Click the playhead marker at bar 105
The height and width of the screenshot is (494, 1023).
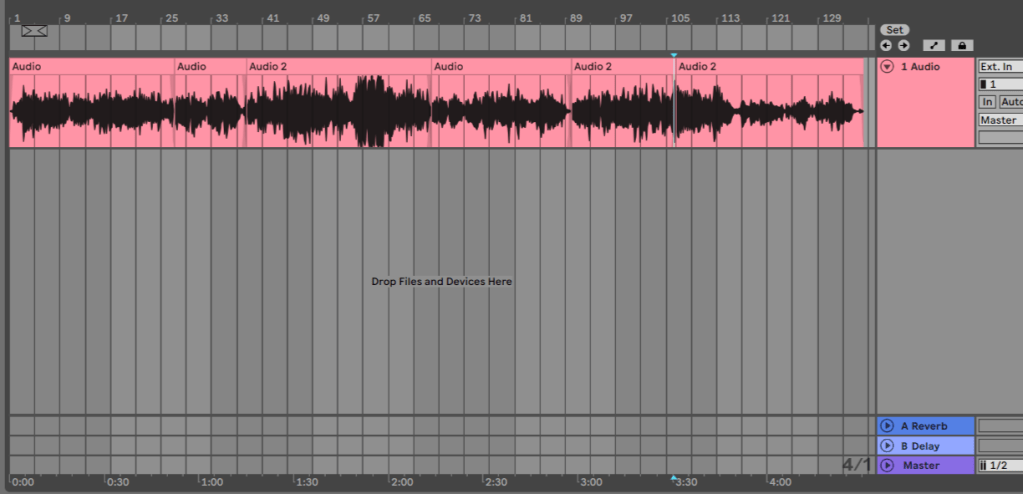pos(674,56)
